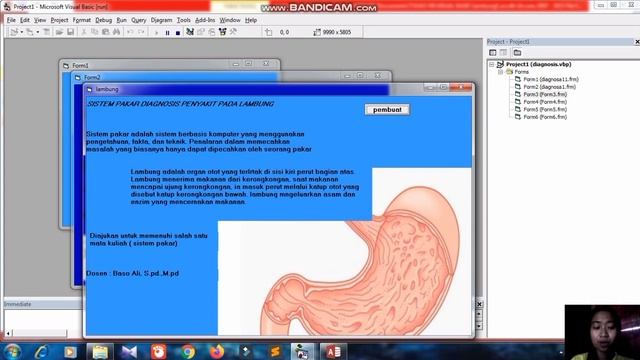The image size is (640, 360).
Task: Click the Redo toolbar icon
Action: pyautogui.click(x=141, y=32)
